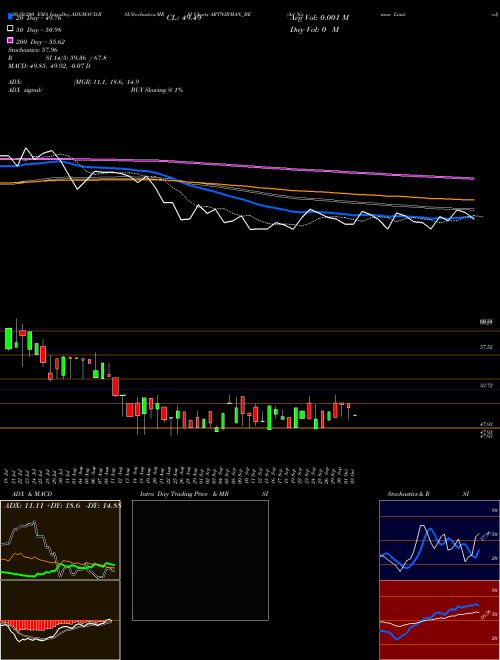
Task: Click the first green candlestick on the left
Action: coord(8,338)
